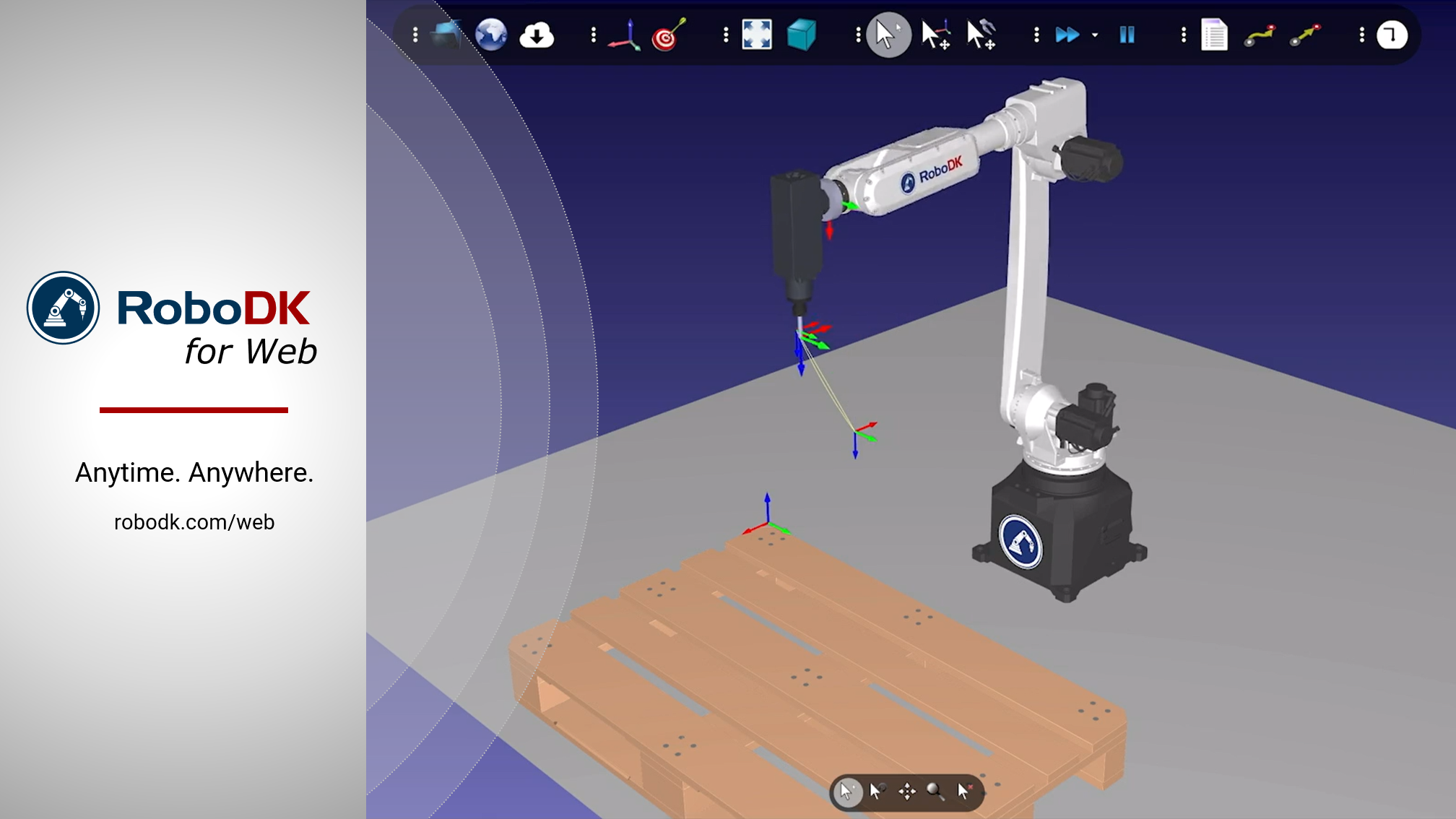The height and width of the screenshot is (819, 1456).
Task: Open dropdown arrow beside fast simulation
Action: tap(1095, 35)
